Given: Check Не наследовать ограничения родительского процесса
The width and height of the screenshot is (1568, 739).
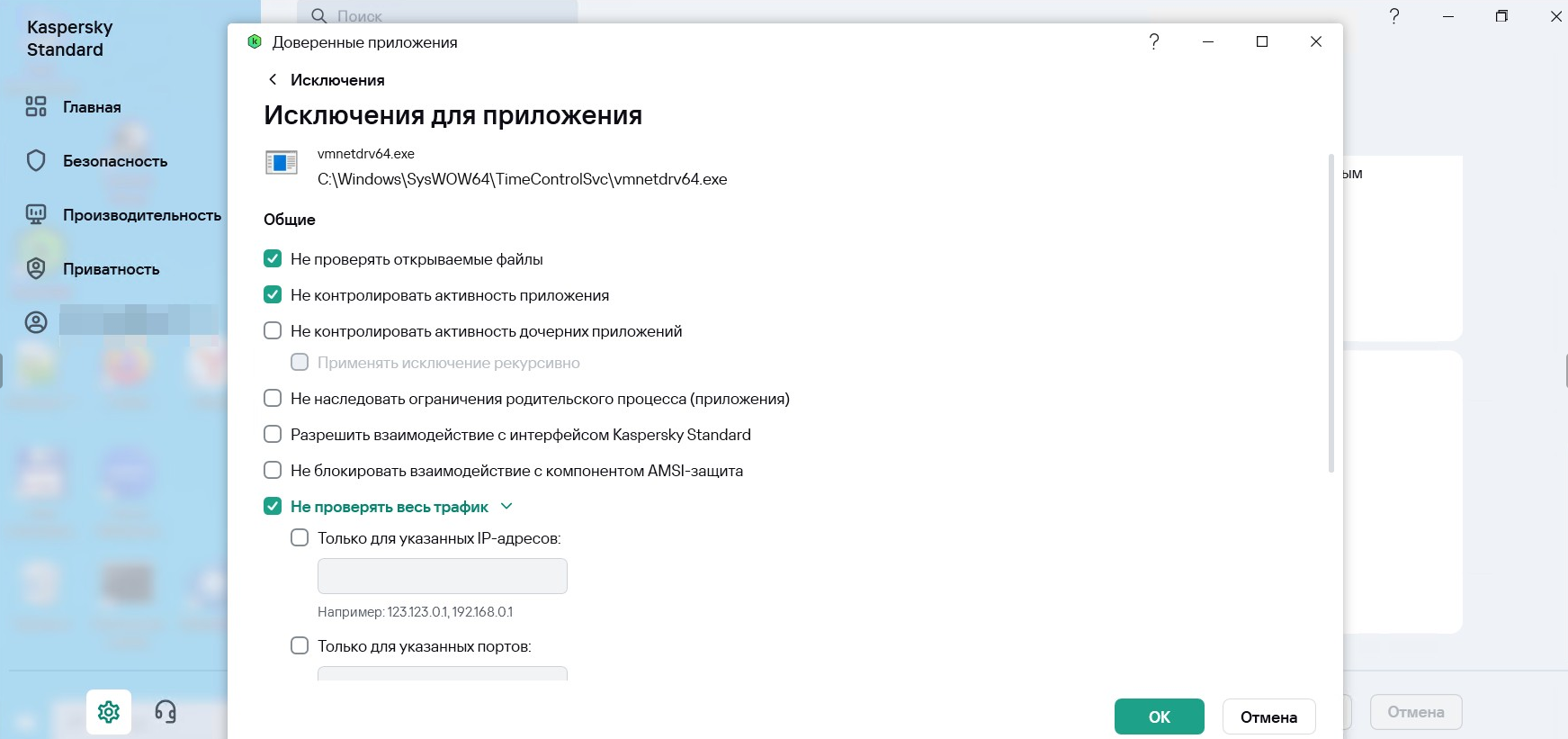Looking at the screenshot, I should point(273,398).
